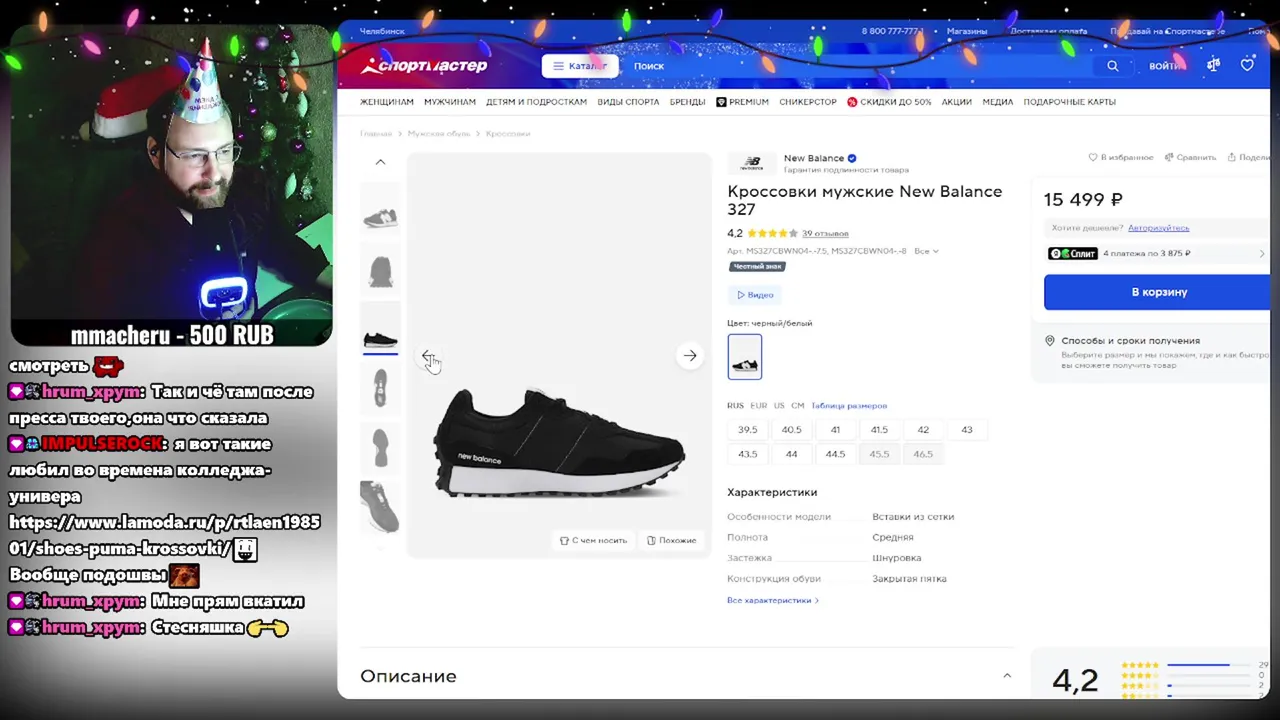
Task: Show the previous product photo arrow
Action: (428, 356)
